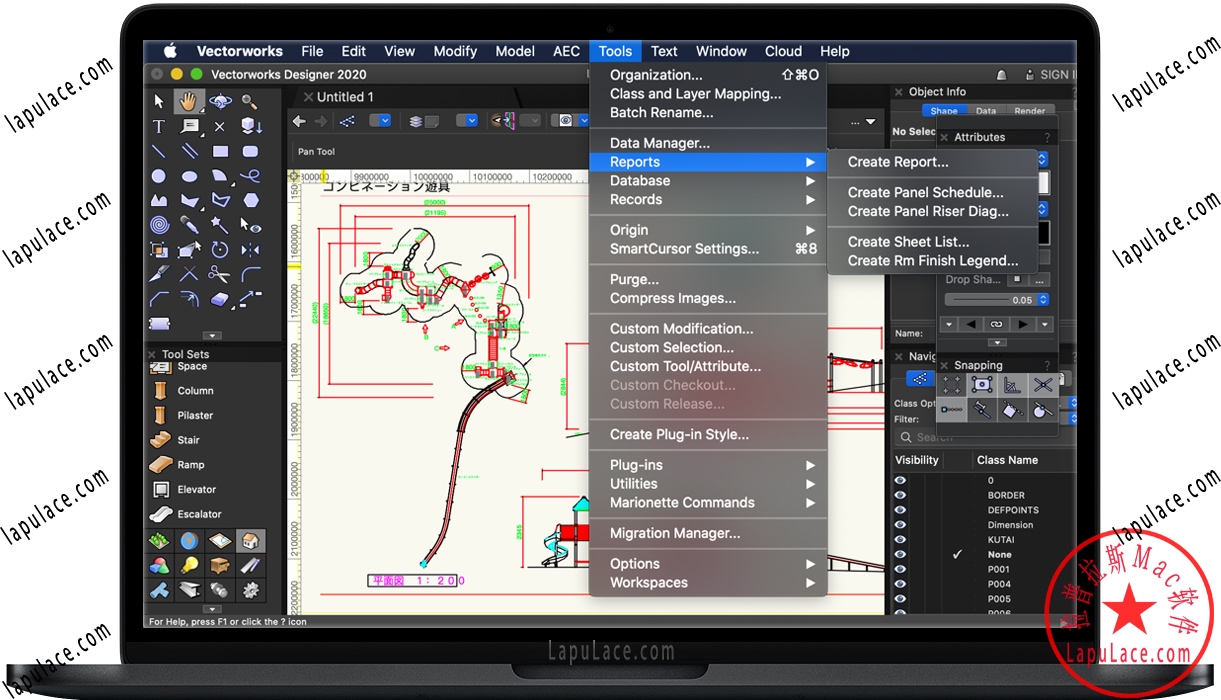The height and width of the screenshot is (700, 1221).
Task: Select the Fillet tool
Action: pos(250,274)
